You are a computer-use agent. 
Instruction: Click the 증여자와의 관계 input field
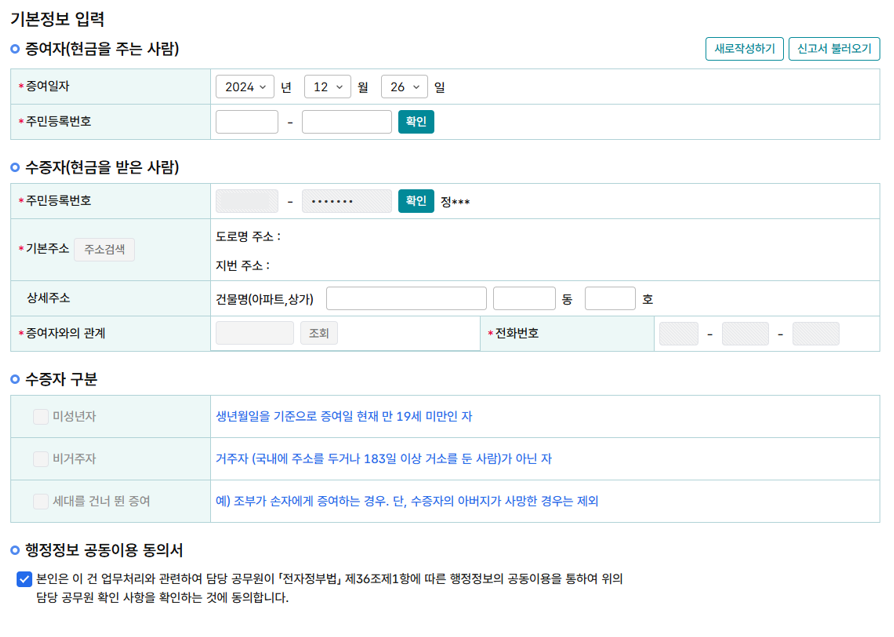(x=254, y=333)
